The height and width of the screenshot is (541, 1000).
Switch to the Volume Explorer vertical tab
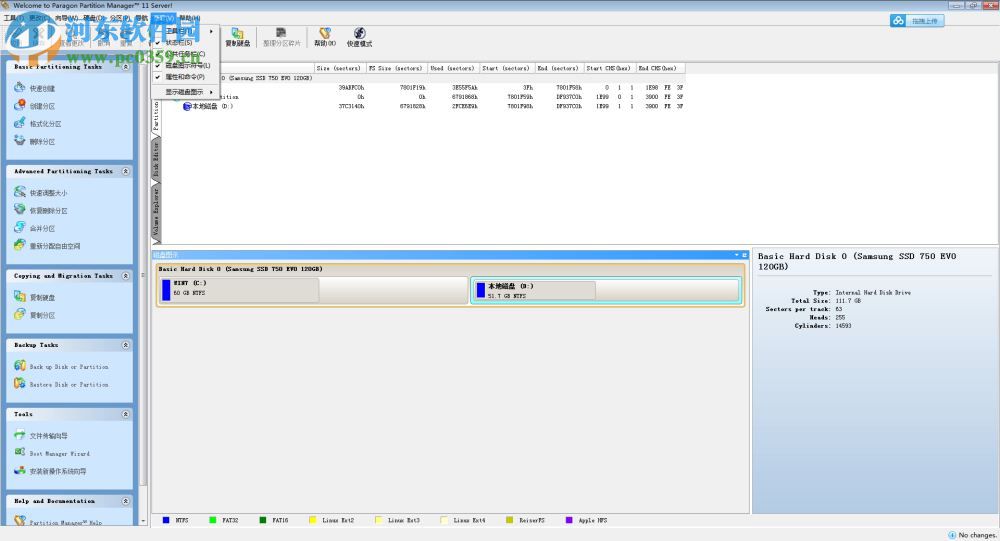156,212
